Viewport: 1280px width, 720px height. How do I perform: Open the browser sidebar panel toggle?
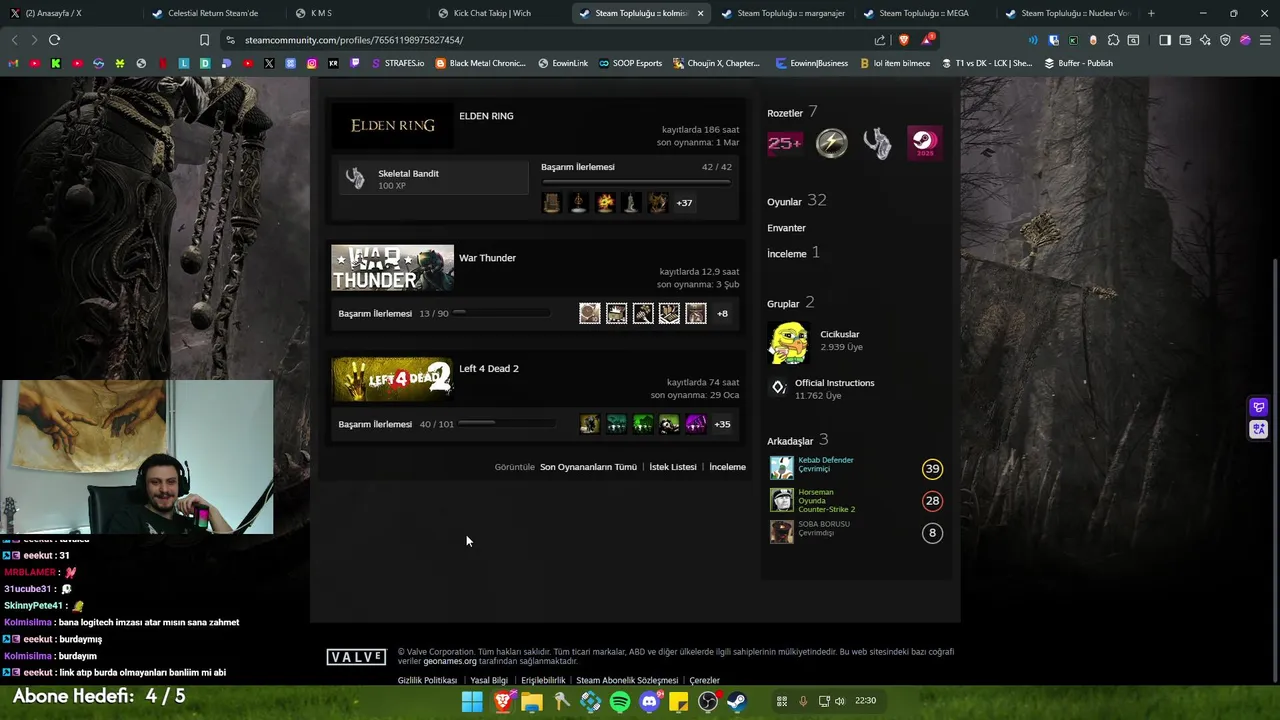tap(1165, 40)
